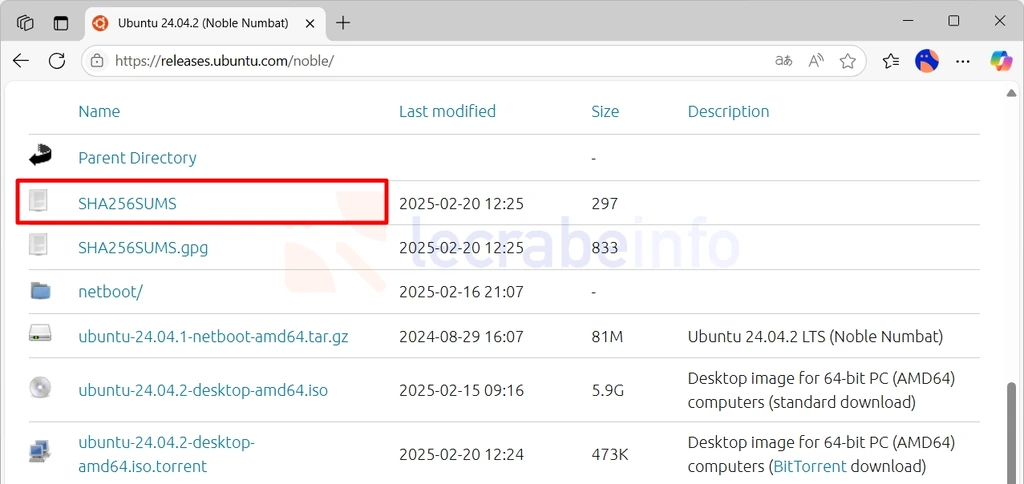Click the browser back arrow
This screenshot has height=484, width=1024.
[21, 61]
